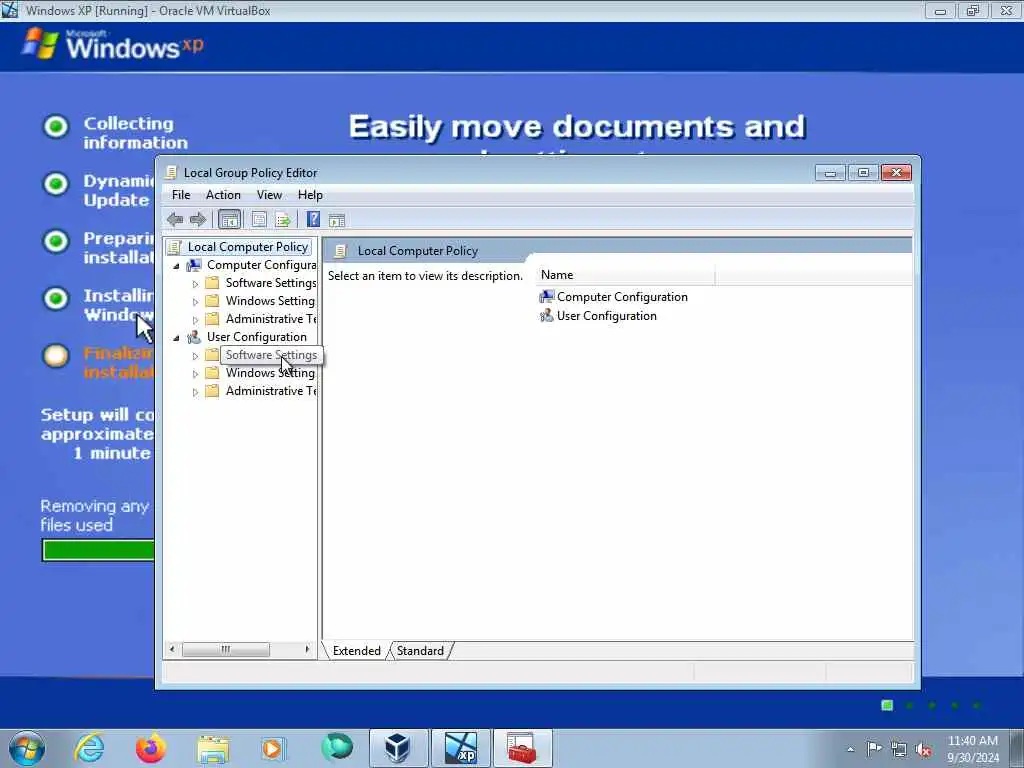1024x768 pixels.
Task: Open Action Center flag tray icon
Action: (874, 749)
